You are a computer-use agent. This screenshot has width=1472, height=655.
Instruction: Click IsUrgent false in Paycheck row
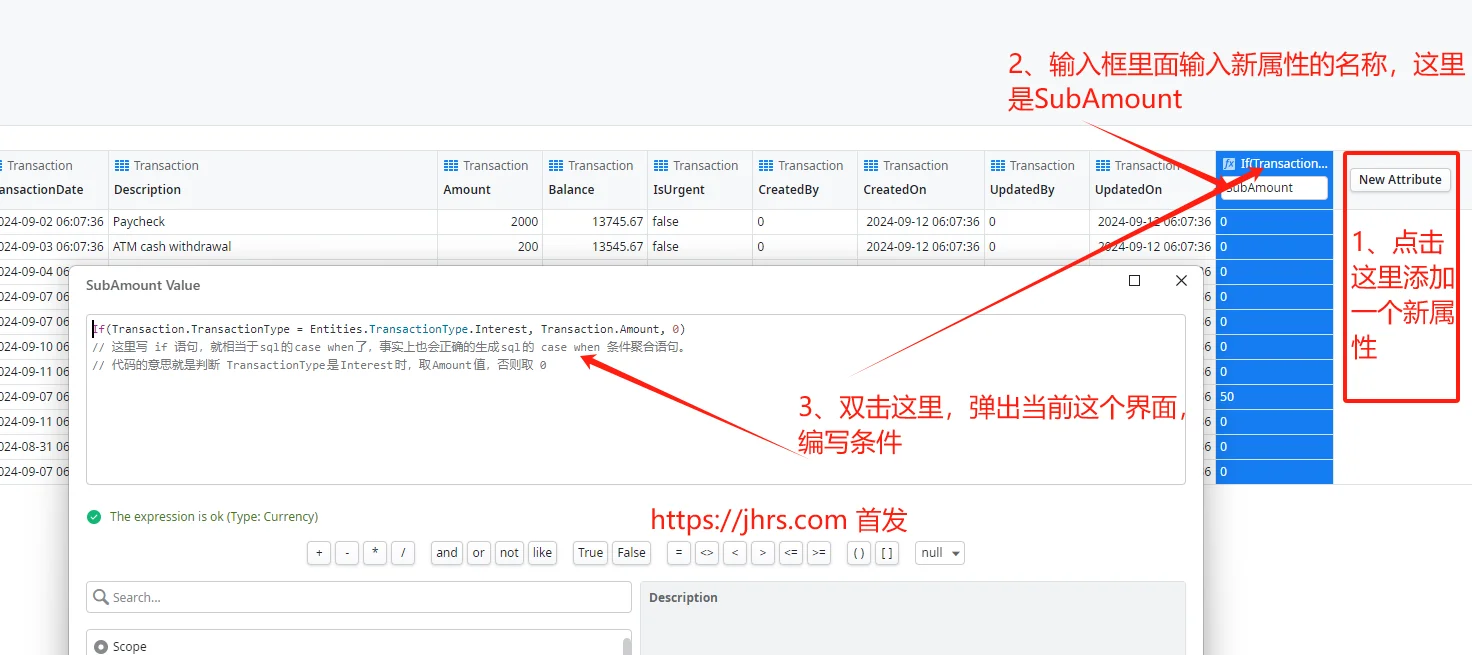coord(700,222)
